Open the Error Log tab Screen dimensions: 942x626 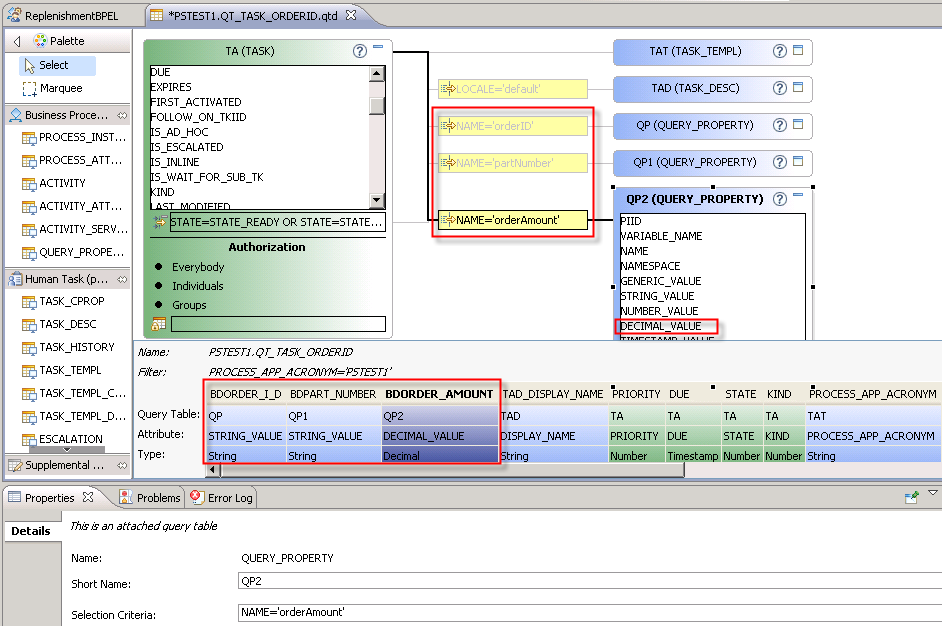pyautogui.click(x=222, y=498)
